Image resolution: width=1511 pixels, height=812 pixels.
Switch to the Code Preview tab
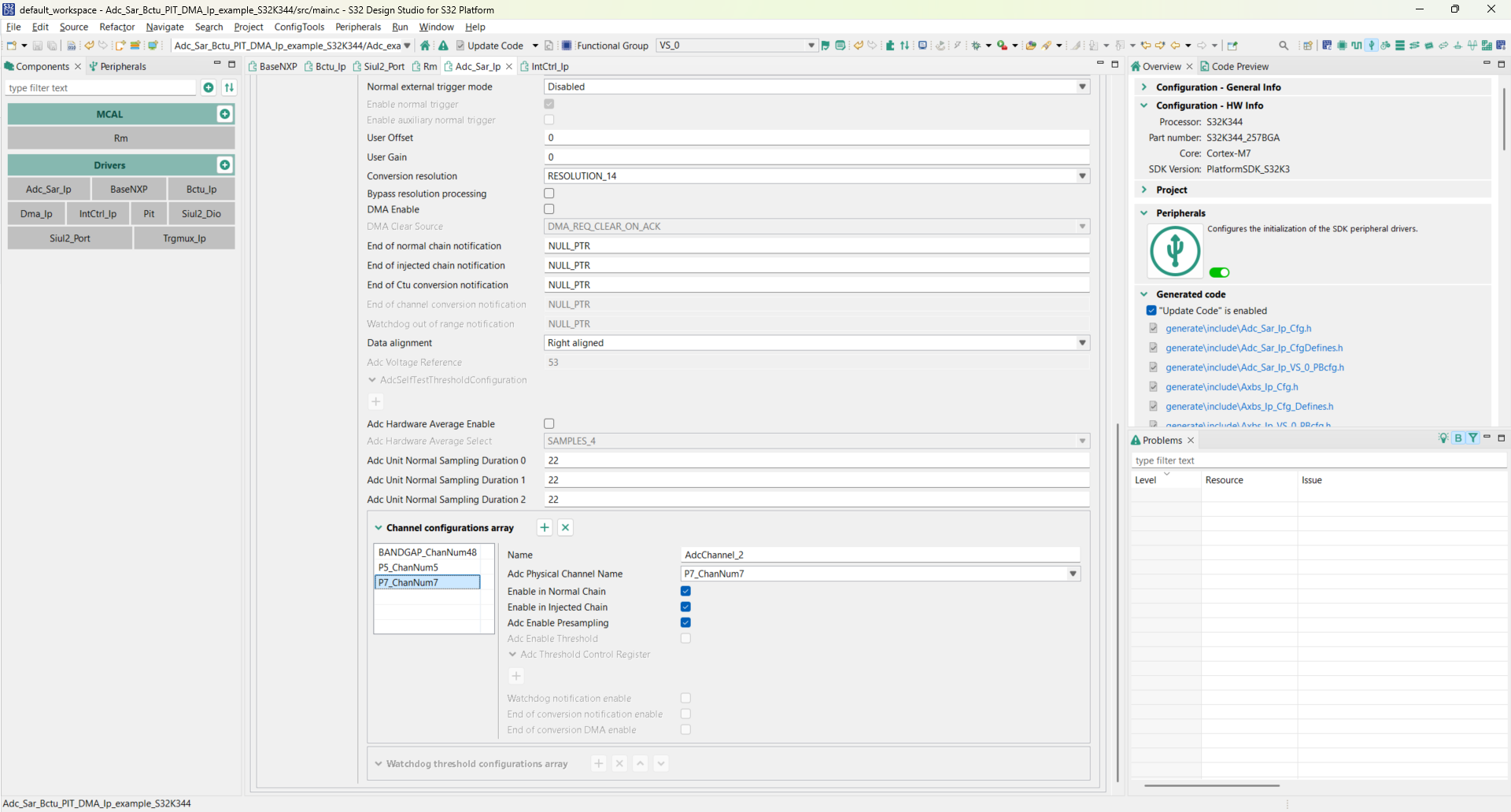pos(1234,67)
